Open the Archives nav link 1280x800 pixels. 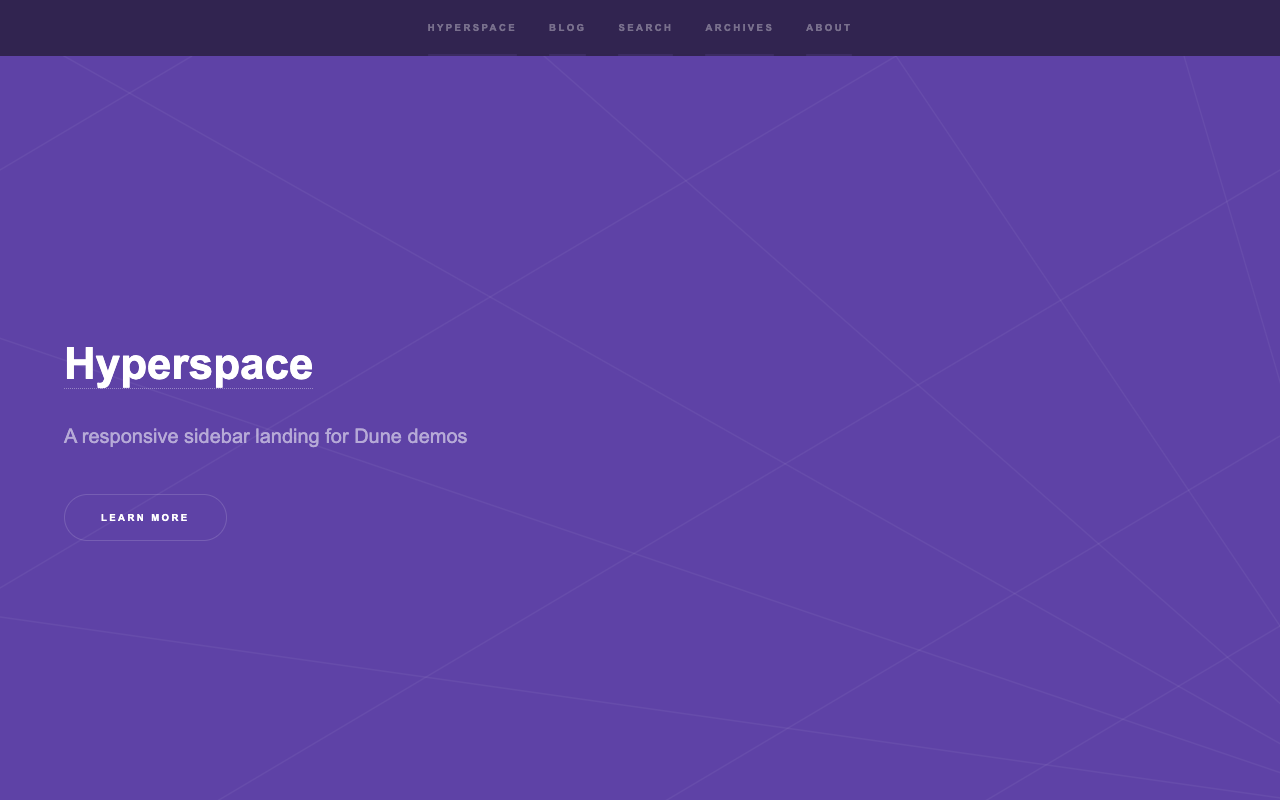(x=739, y=28)
